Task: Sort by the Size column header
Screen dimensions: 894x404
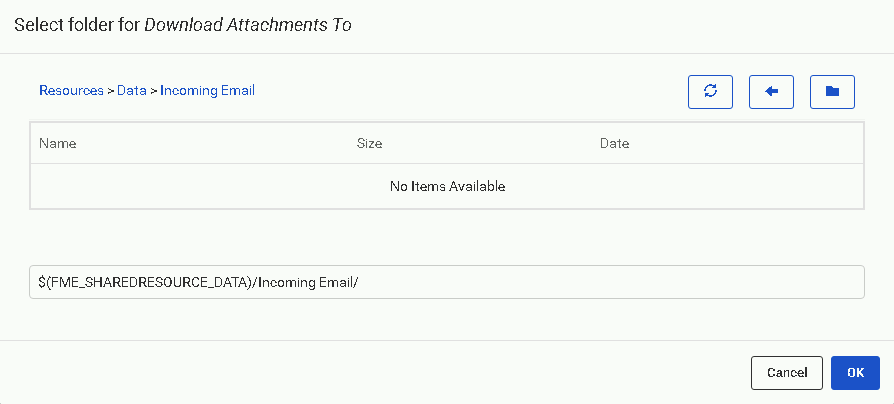Action: tap(369, 143)
